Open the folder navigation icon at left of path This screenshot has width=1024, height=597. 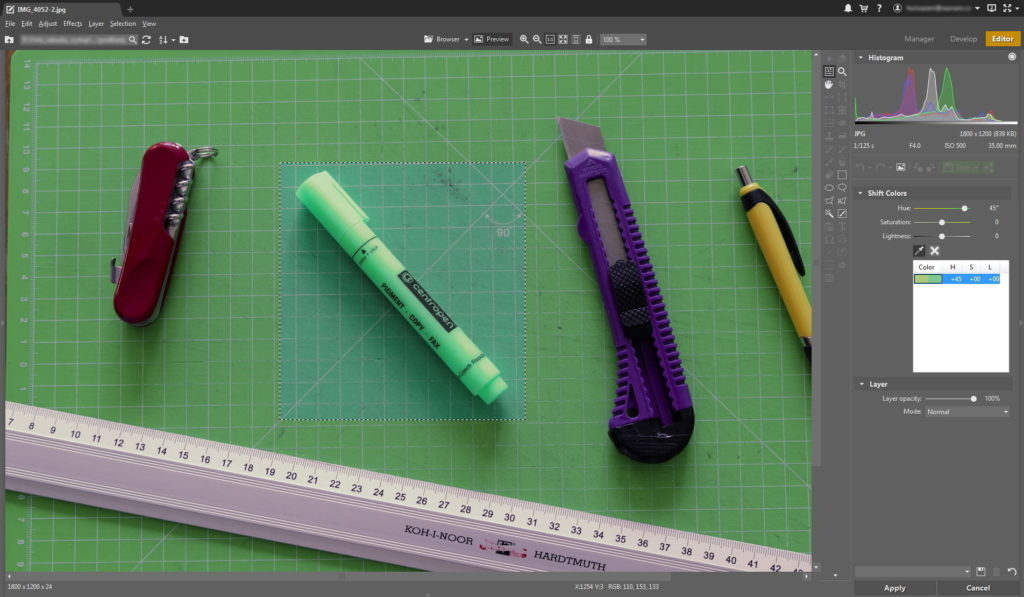9,40
